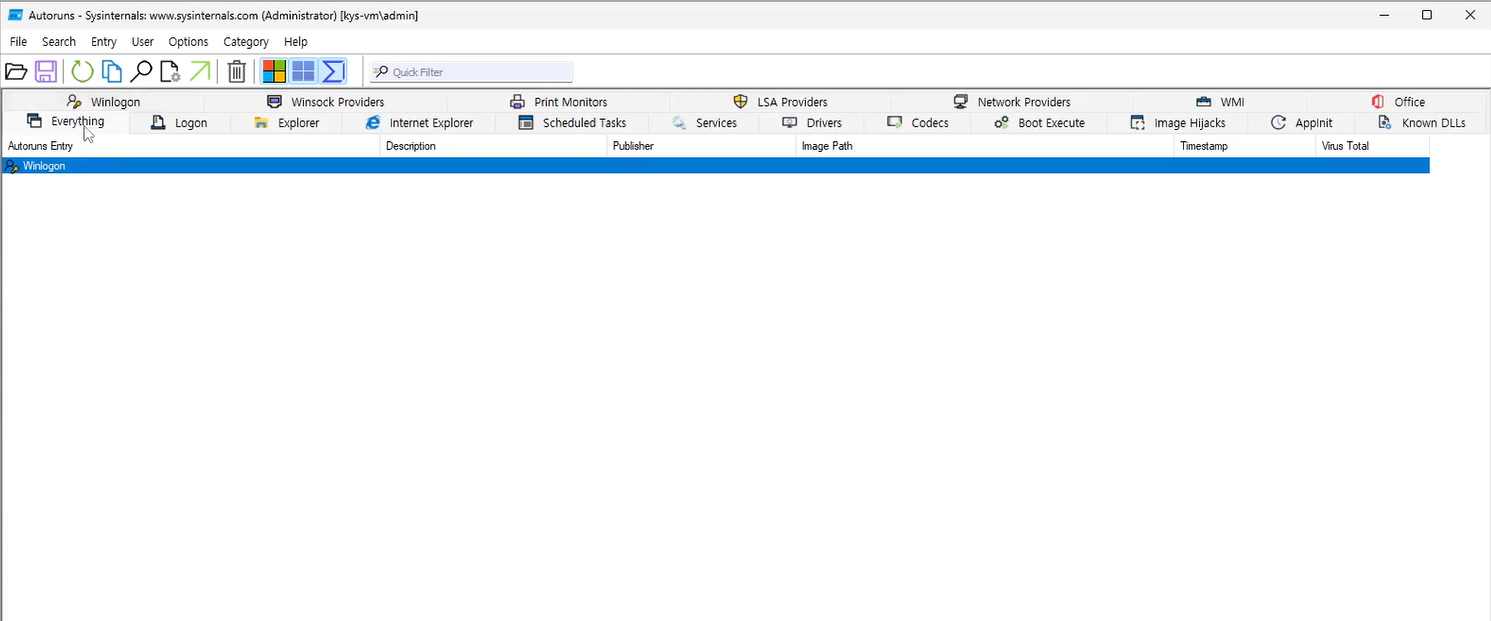Click the Autoruns app icon in title bar
Image resolution: width=1491 pixels, height=621 pixels.
(15, 15)
